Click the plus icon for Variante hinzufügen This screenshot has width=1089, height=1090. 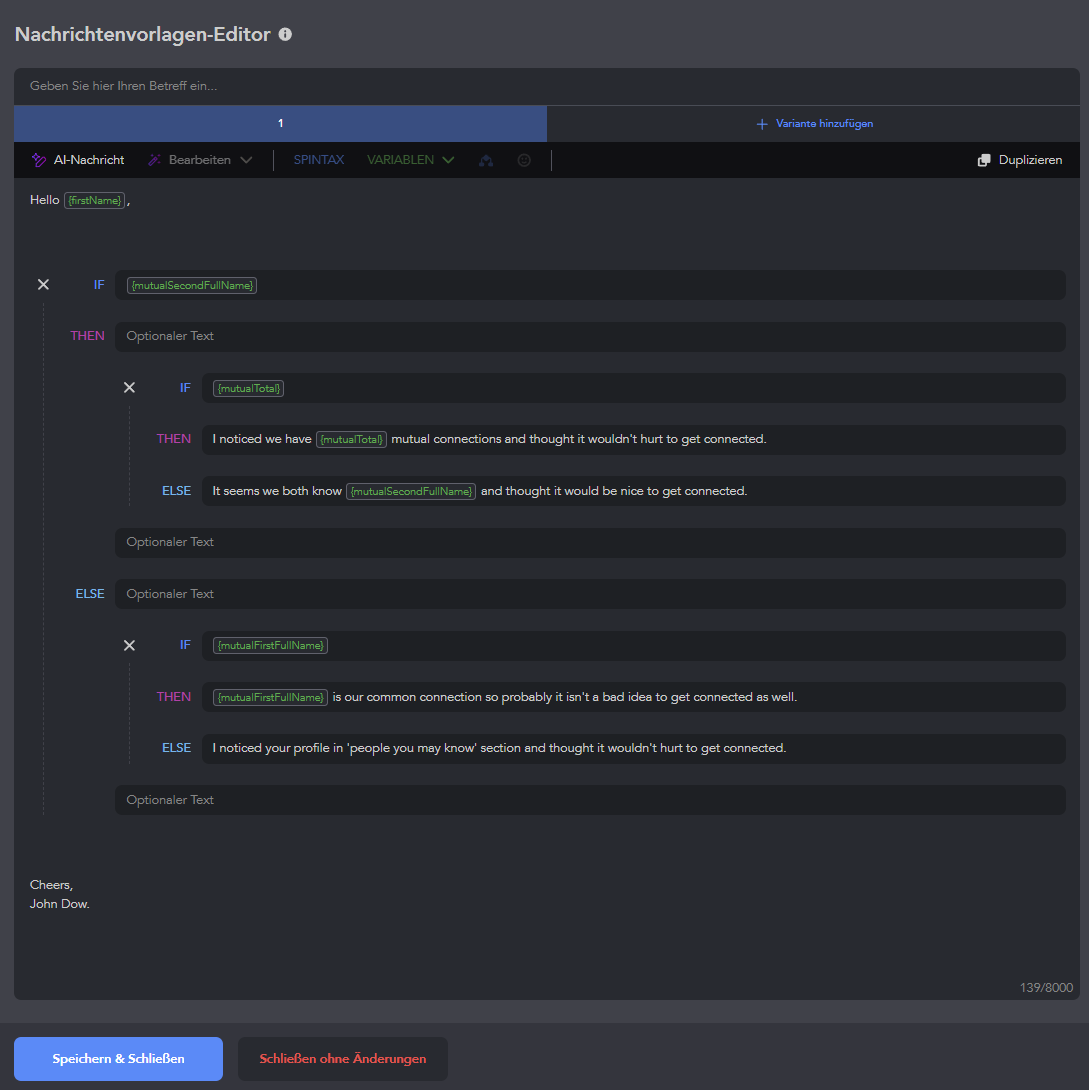[x=762, y=124]
